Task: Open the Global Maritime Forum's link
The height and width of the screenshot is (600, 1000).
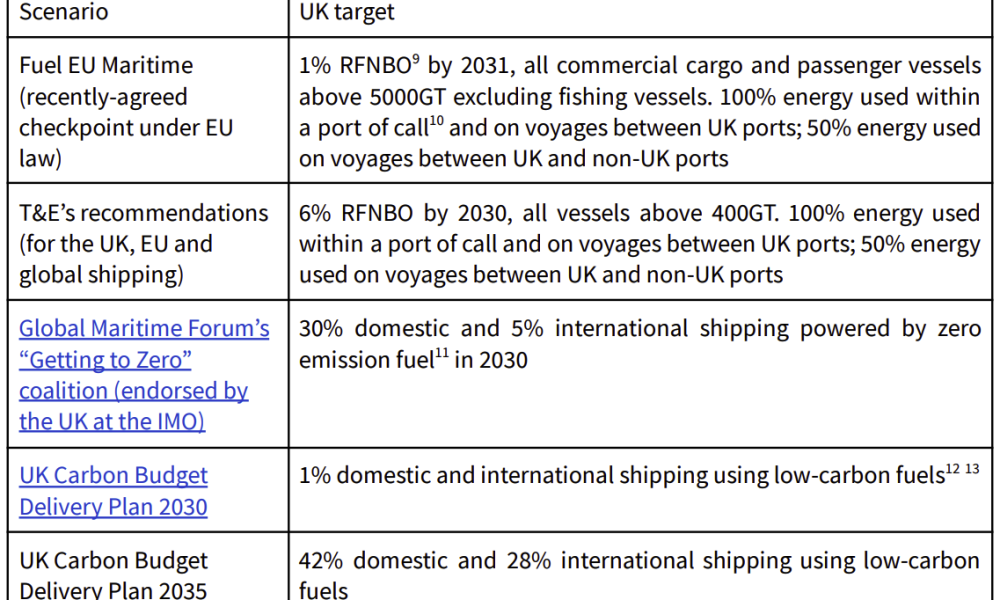Action: click(x=144, y=328)
